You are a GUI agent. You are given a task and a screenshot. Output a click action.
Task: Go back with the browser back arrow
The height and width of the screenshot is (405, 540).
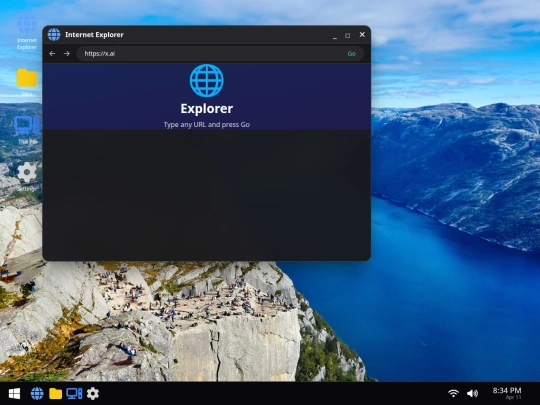point(52,54)
